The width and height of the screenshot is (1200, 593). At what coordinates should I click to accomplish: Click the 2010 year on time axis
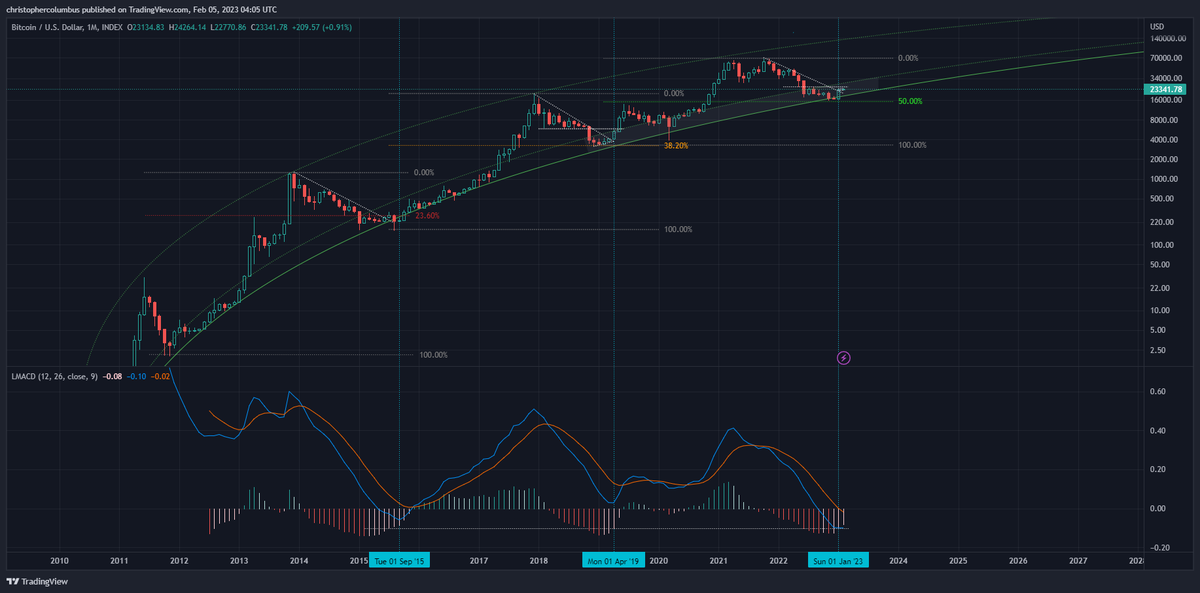pyautogui.click(x=59, y=561)
